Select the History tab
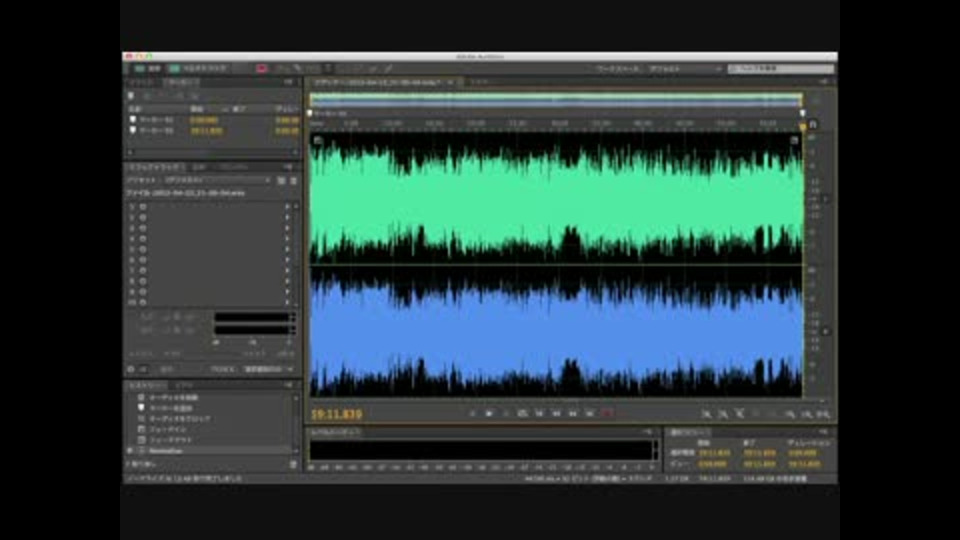This screenshot has width=960, height=540. tap(147, 385)
